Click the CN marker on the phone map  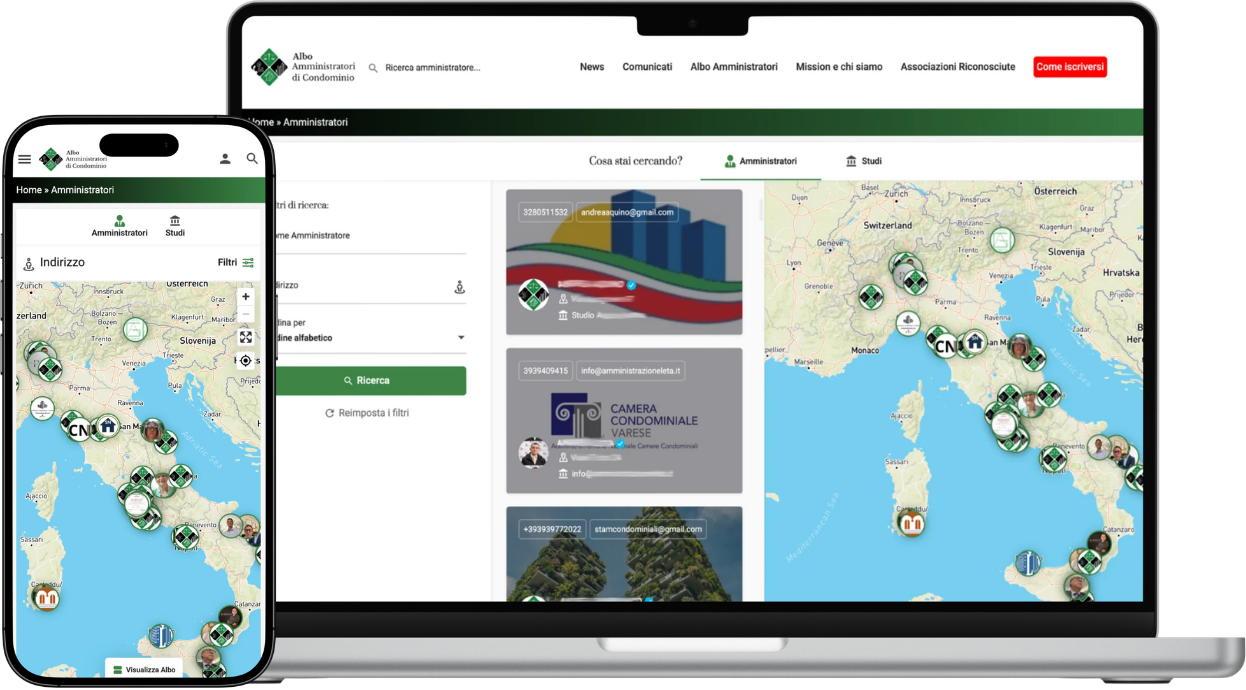(x=79, y=431)
